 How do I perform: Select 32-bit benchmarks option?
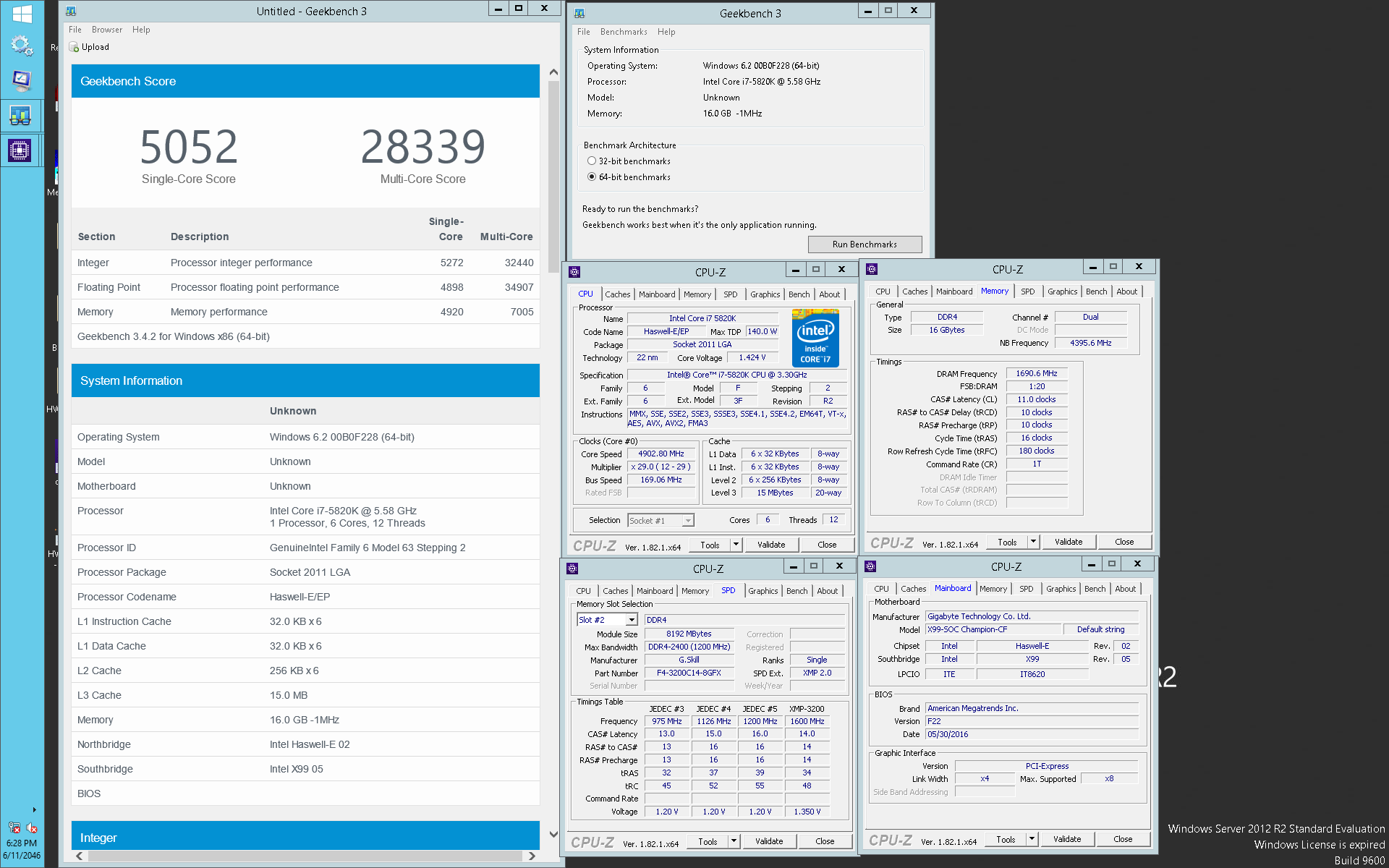click(x=592, y=161)
